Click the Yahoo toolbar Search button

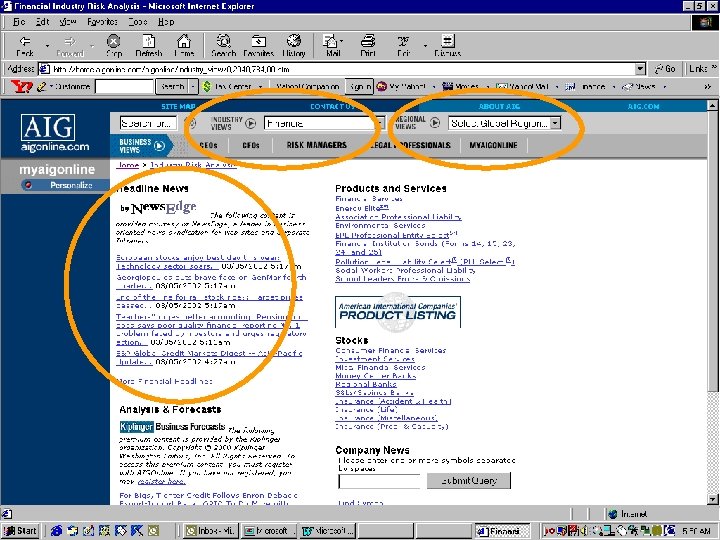pos(172,86)
